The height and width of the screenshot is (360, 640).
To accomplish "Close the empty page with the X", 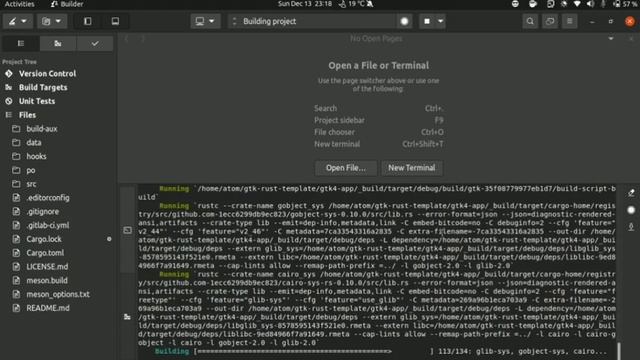I will [x=631, y=38].
